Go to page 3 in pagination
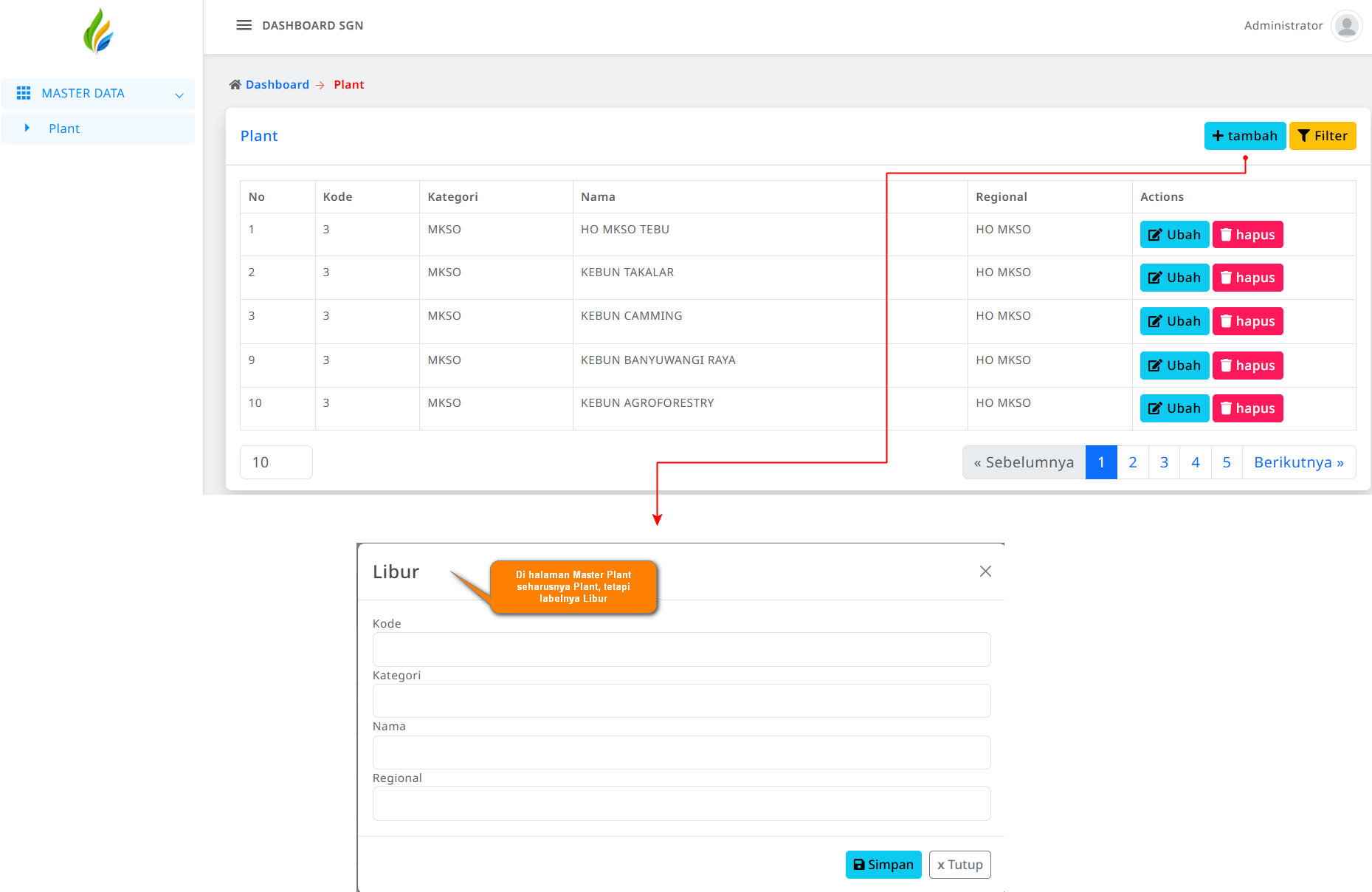 [x=1164, y=462]
